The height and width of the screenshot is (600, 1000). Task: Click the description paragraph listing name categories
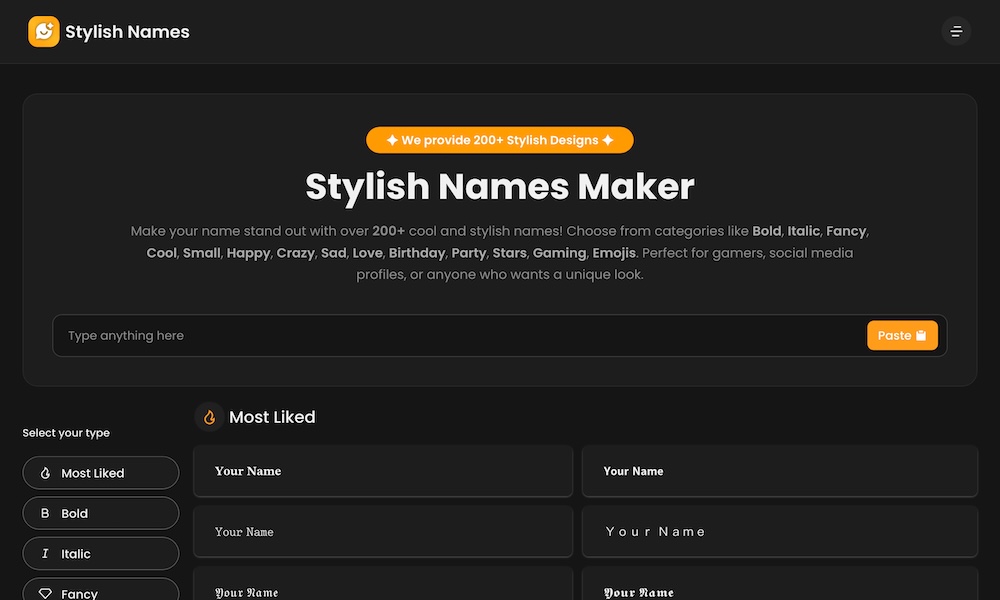pyautogui.click(x=500, y=252)
